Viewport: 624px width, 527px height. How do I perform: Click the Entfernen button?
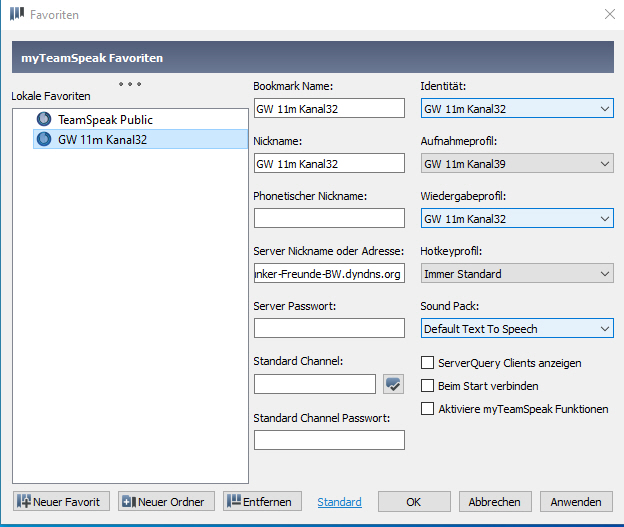click(262, 502)
